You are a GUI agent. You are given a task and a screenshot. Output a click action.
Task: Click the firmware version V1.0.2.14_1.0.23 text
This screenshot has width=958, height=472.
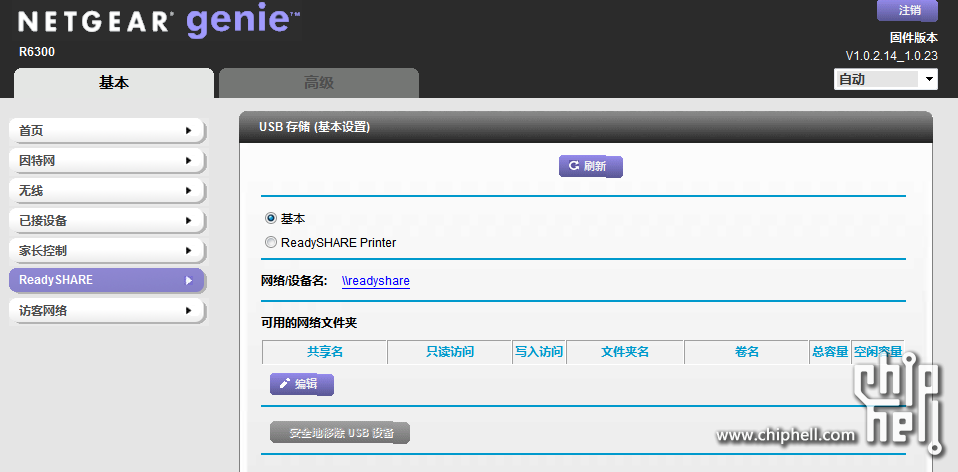(x=891, y=56)
